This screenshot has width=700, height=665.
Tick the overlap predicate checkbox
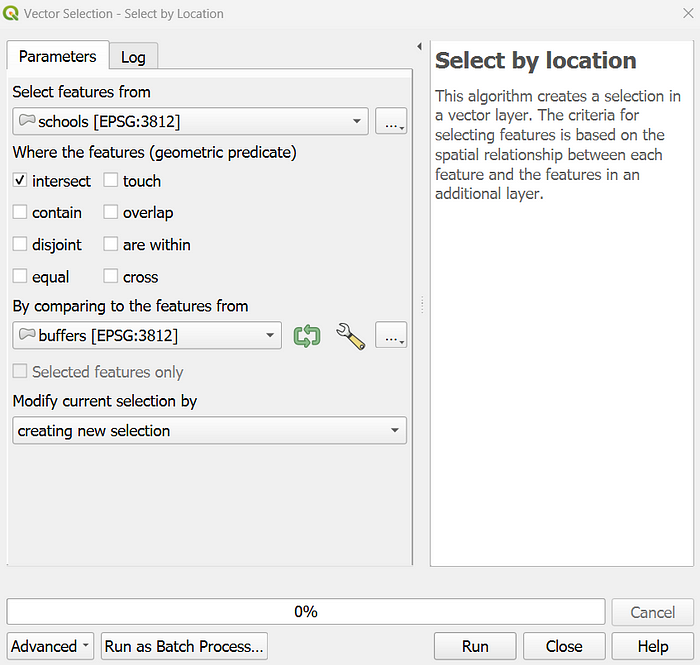tap(110, 212)
